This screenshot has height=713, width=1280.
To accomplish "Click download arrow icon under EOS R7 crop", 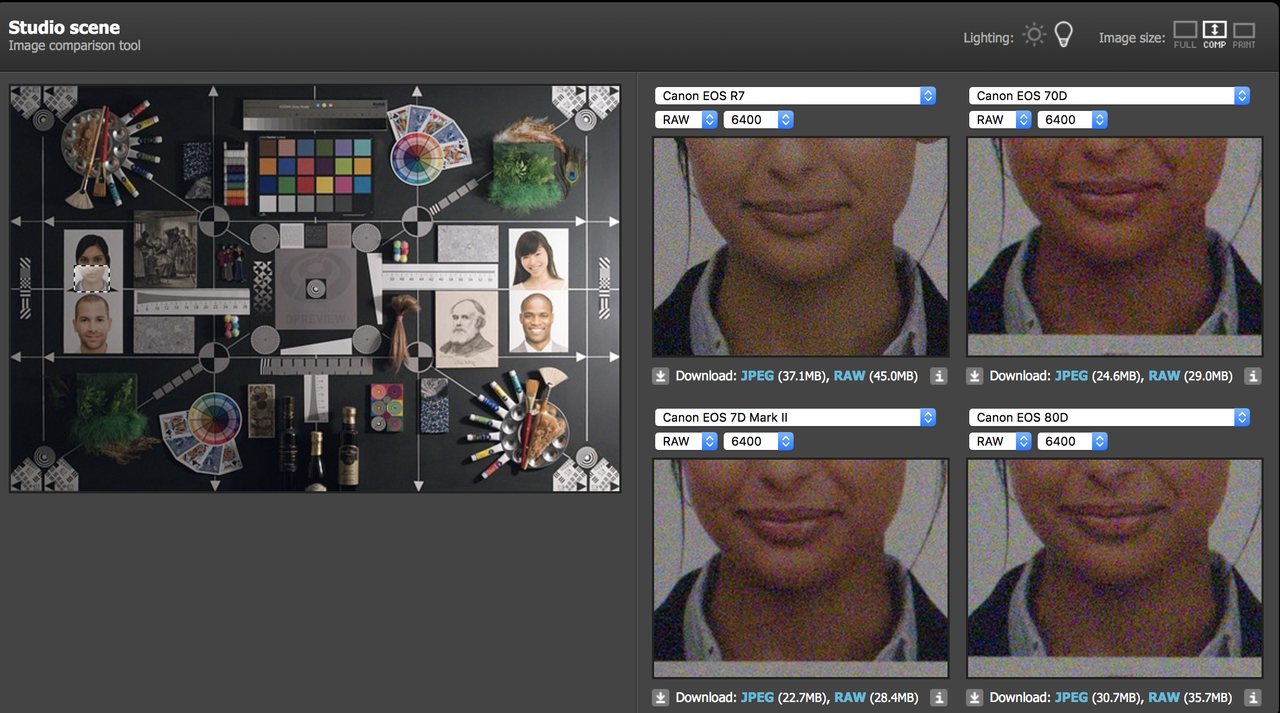I will [x=661, y=376].
